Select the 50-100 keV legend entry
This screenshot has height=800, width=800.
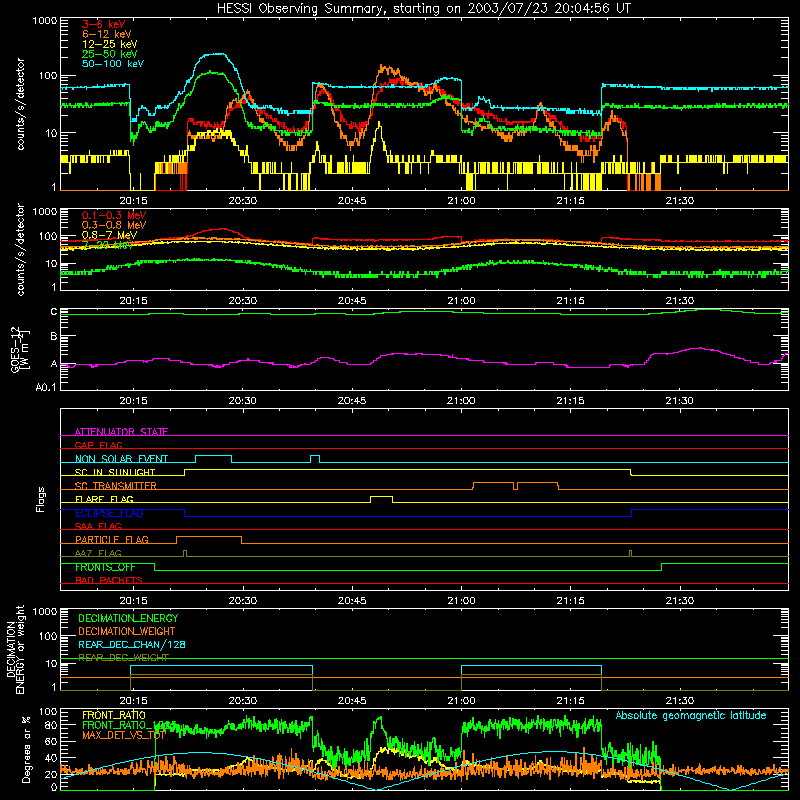point(113,64)
